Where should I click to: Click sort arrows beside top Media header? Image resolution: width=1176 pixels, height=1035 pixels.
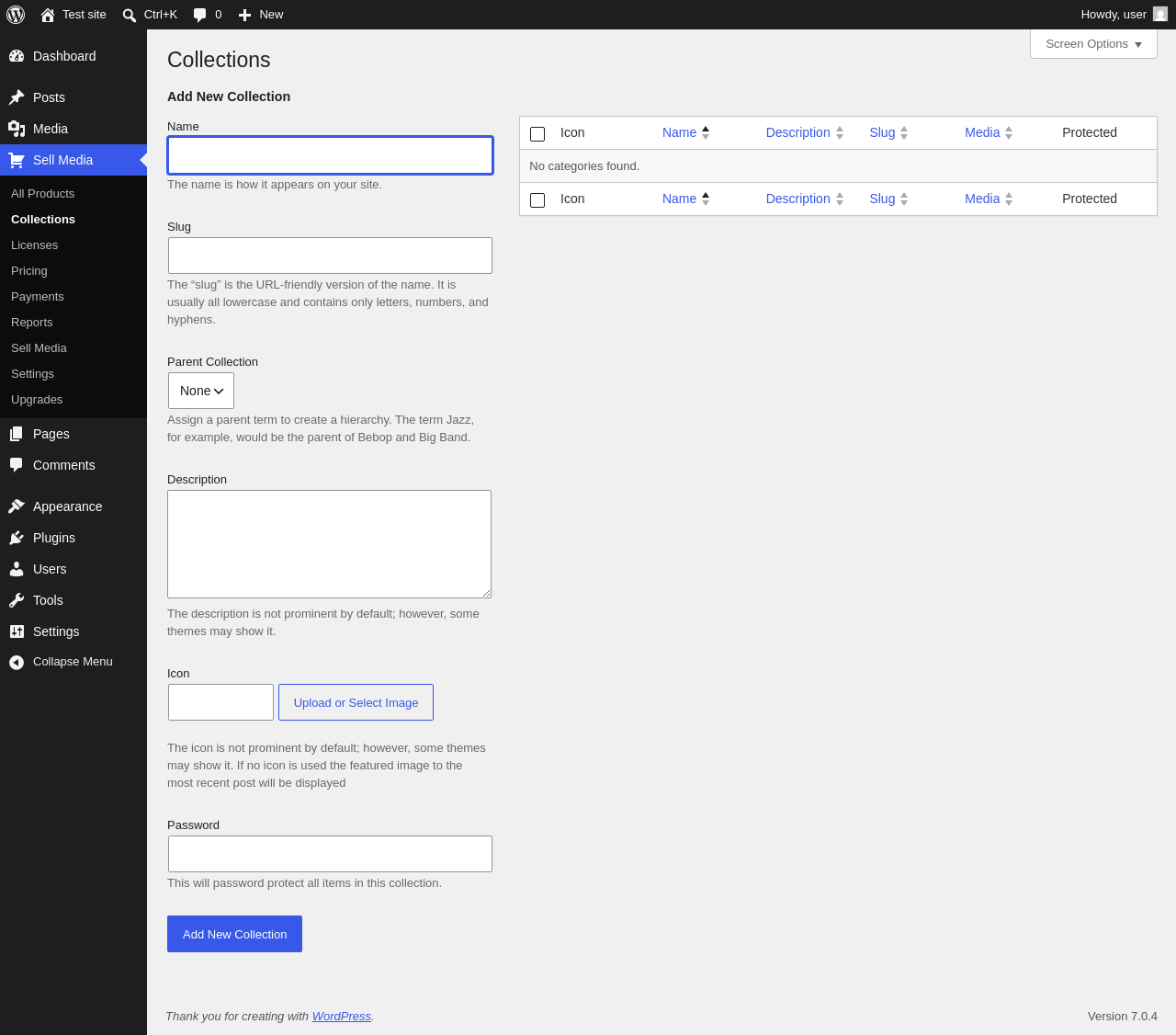(1009, 132)
